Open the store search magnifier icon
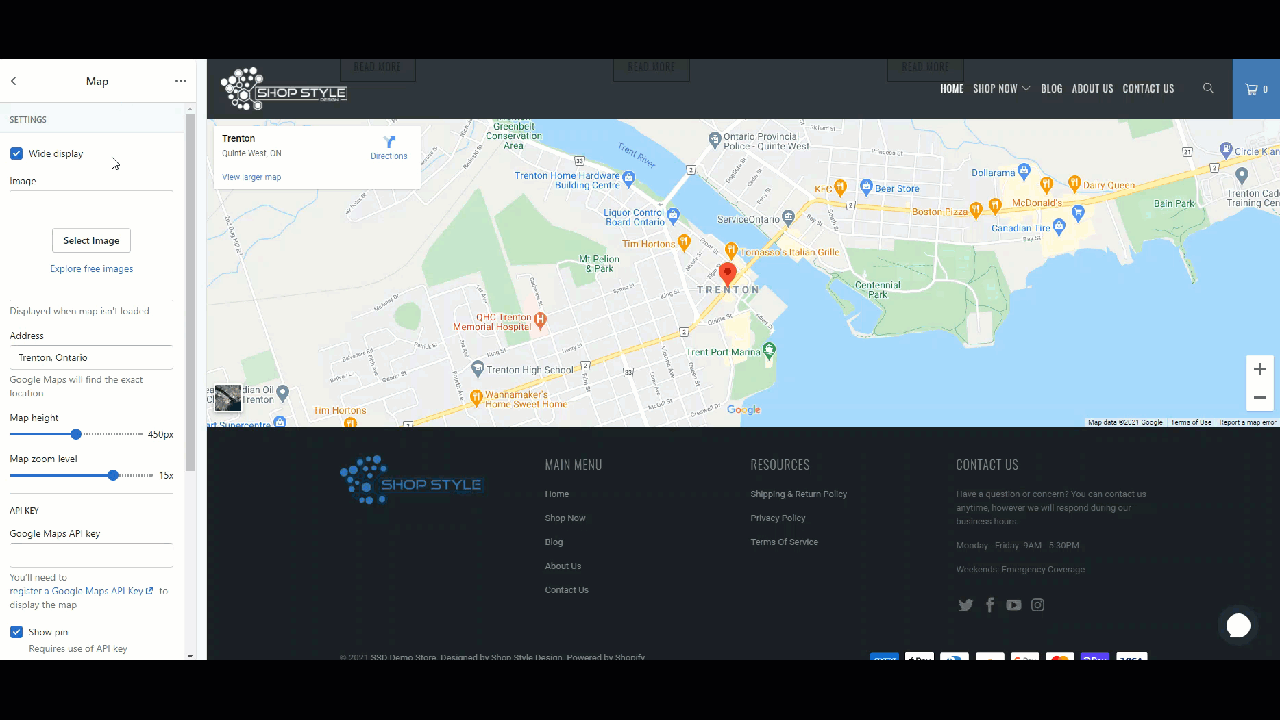Screen dimensions: 1280x720 click(x=1208, y=89)
